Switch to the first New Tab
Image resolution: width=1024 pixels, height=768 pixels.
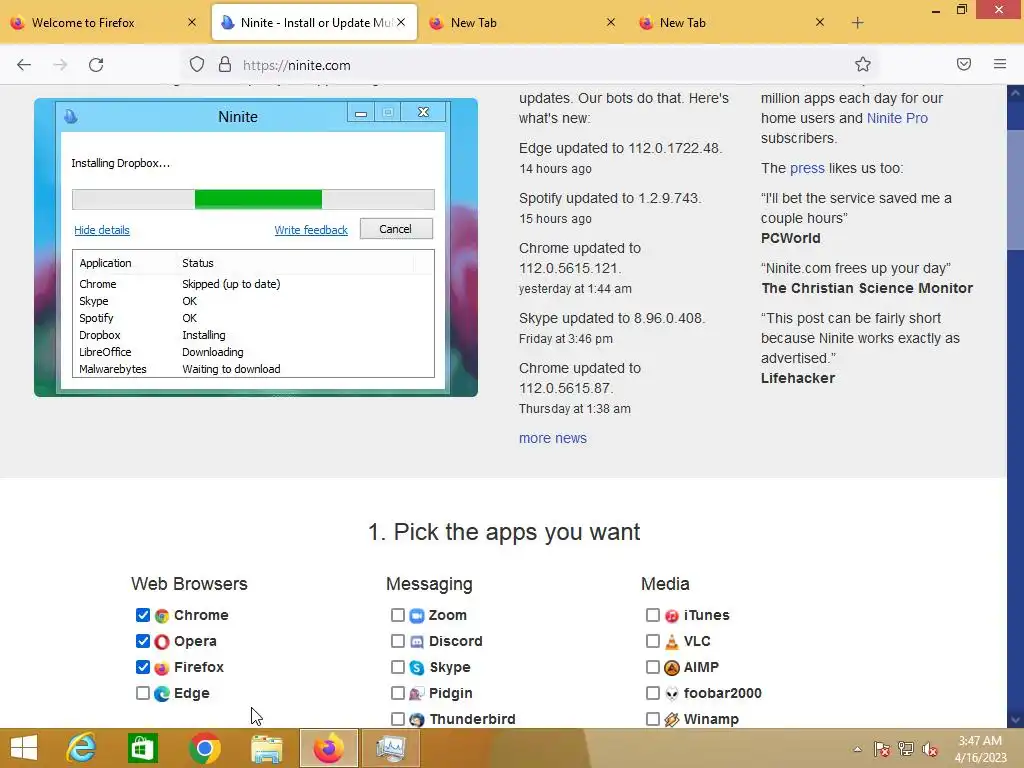click(x=522, y=23)
